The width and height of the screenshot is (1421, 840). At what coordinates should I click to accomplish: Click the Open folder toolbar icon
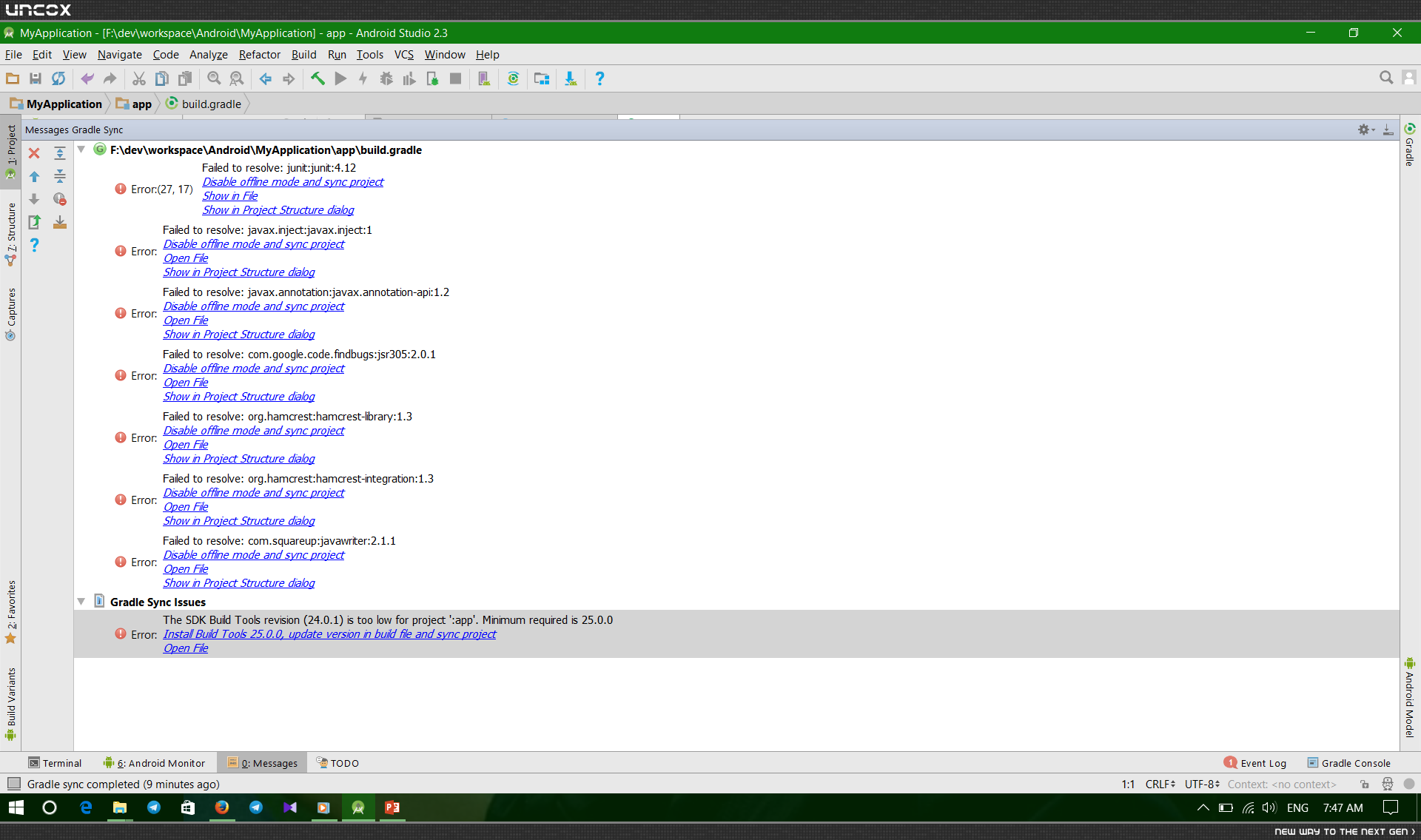coord(13,78)
